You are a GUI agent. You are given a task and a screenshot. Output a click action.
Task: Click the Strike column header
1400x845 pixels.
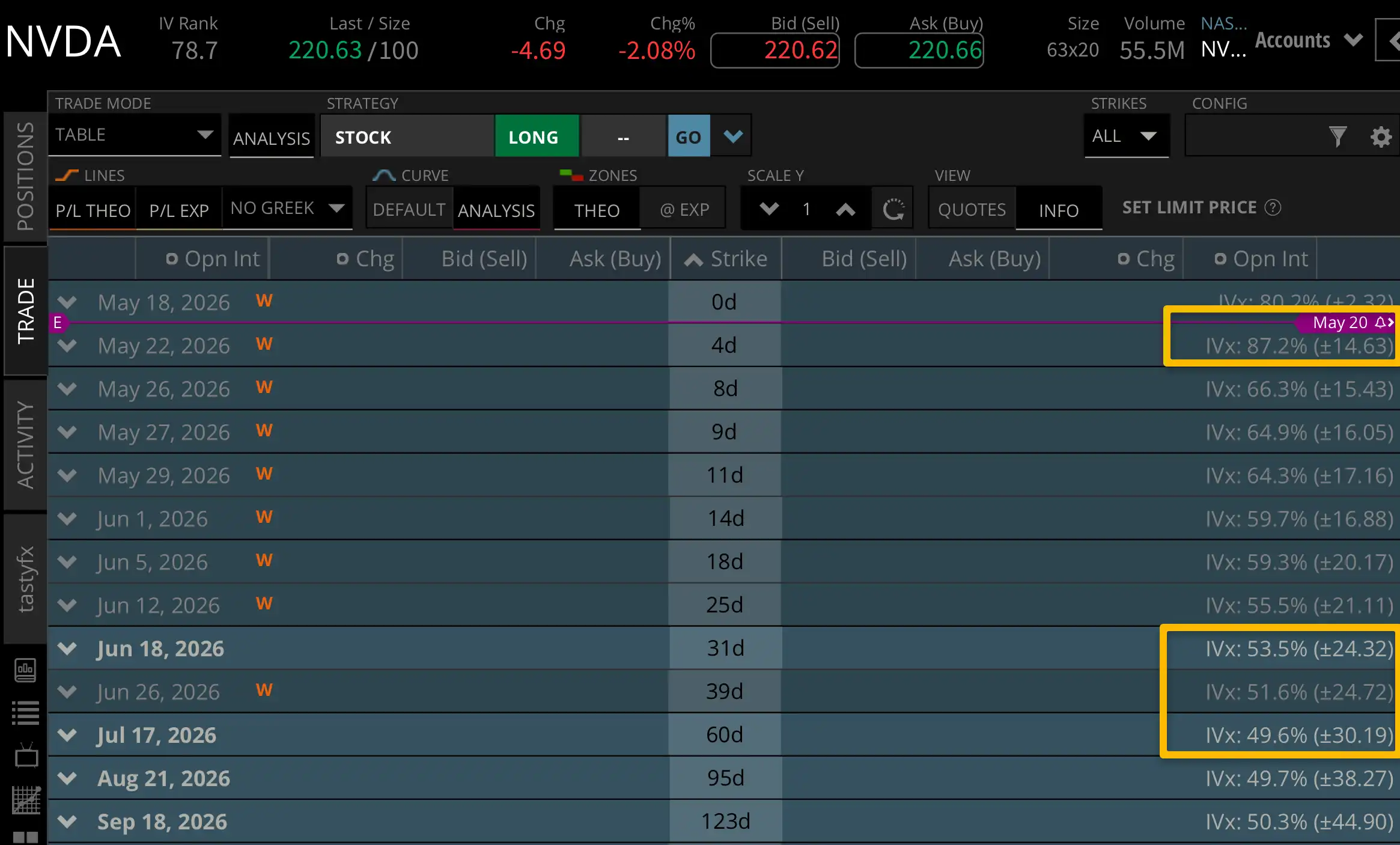726,258
